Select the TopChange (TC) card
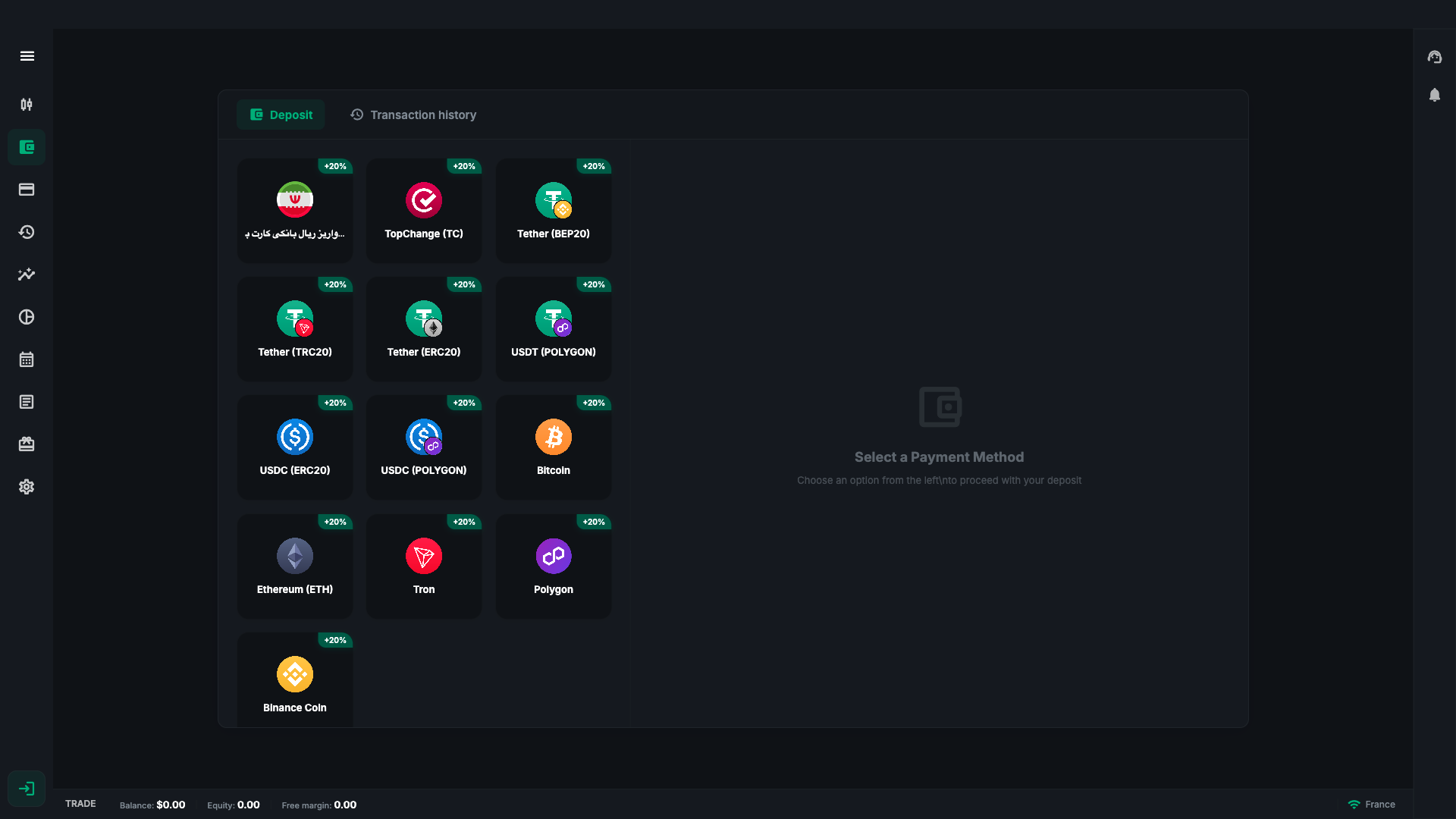Screen dimensions: 1456x819 click(424, 210)
